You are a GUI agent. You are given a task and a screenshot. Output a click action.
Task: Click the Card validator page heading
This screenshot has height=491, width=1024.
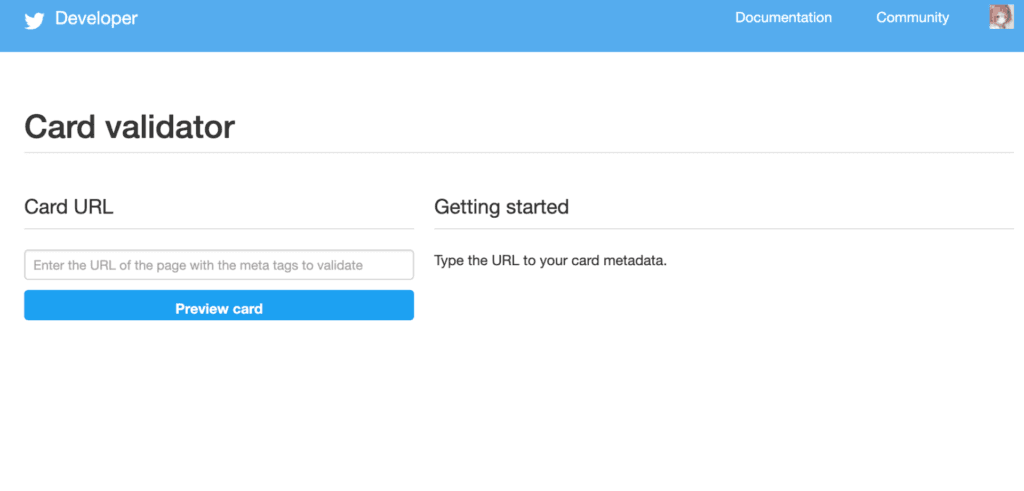click(x=129, y=127)
